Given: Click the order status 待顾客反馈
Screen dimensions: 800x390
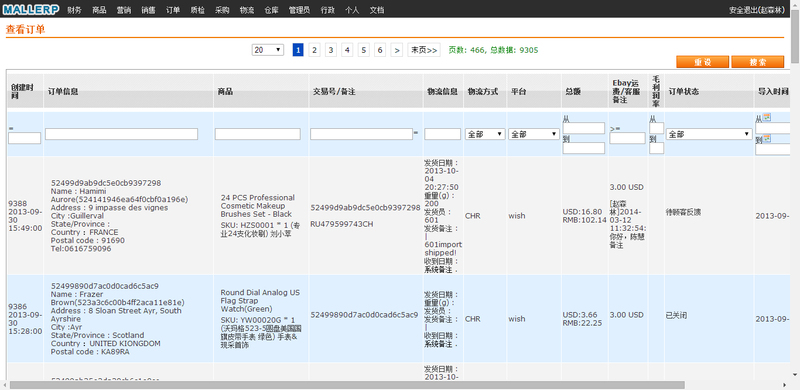Looking at the screenshot, I should pyautogui.click(x=684, y=211).
